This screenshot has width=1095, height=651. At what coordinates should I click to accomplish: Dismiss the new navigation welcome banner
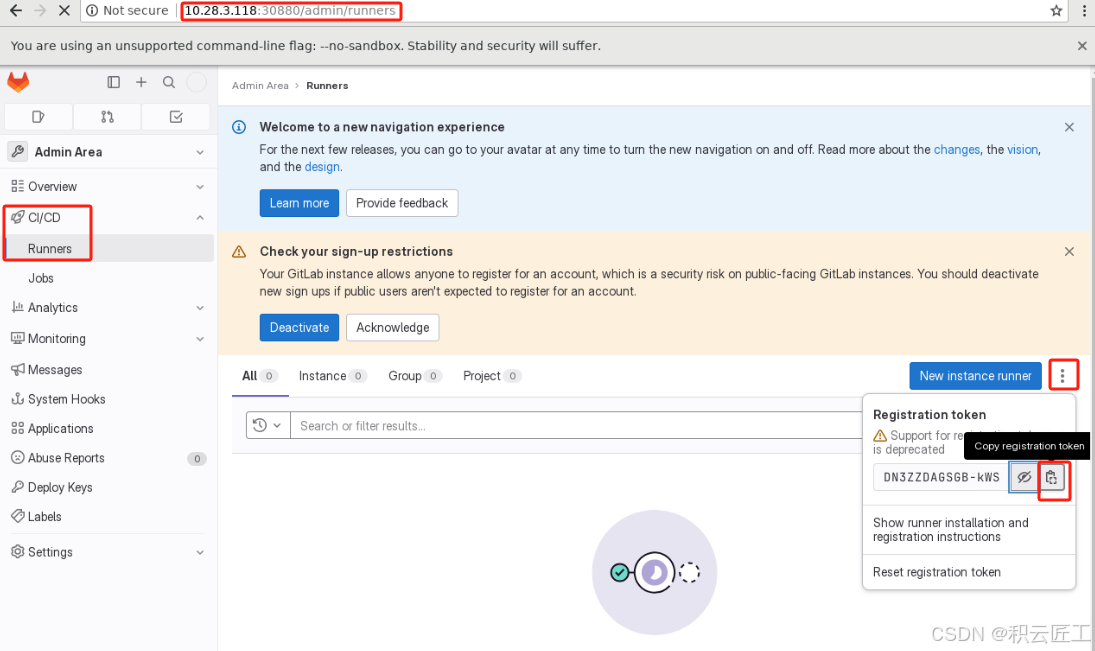[x=1069, y=127]
